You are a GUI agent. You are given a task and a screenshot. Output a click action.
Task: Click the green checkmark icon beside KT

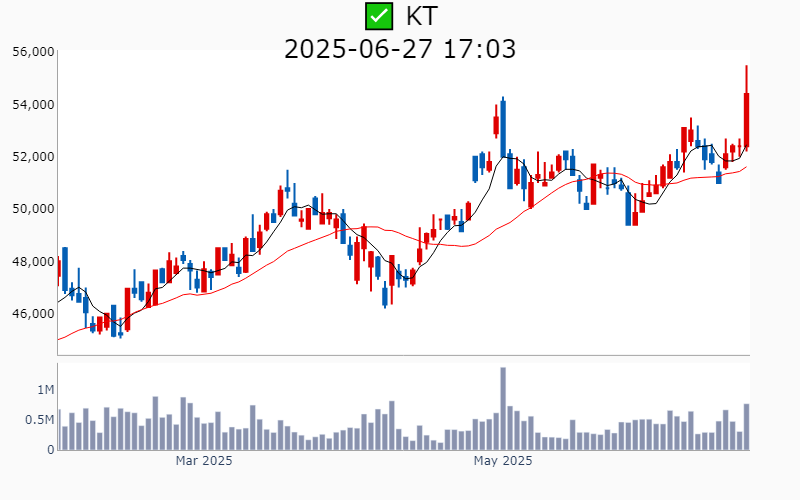pos(379,16)
